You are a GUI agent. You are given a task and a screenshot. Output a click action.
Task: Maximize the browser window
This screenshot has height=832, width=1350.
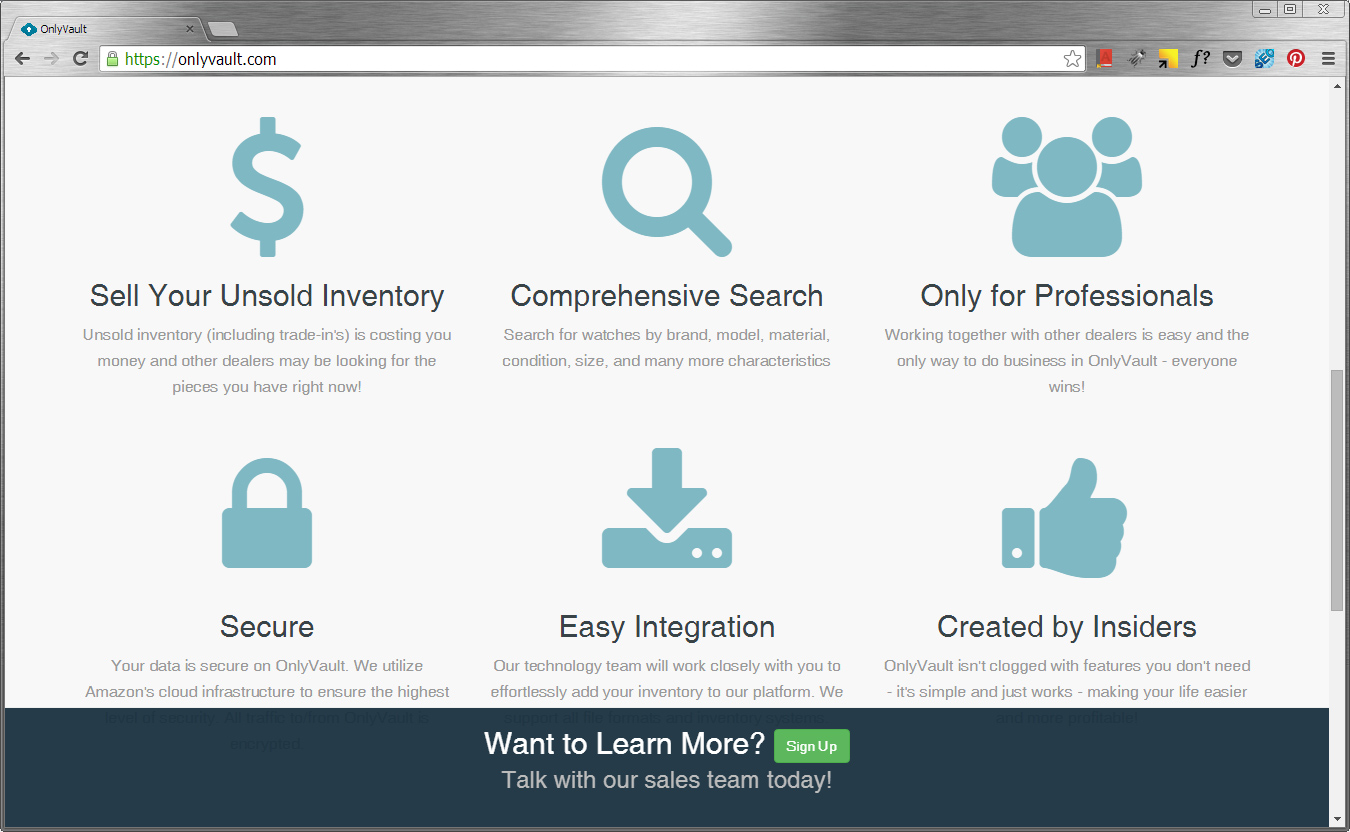click(x=1290, y=9)
